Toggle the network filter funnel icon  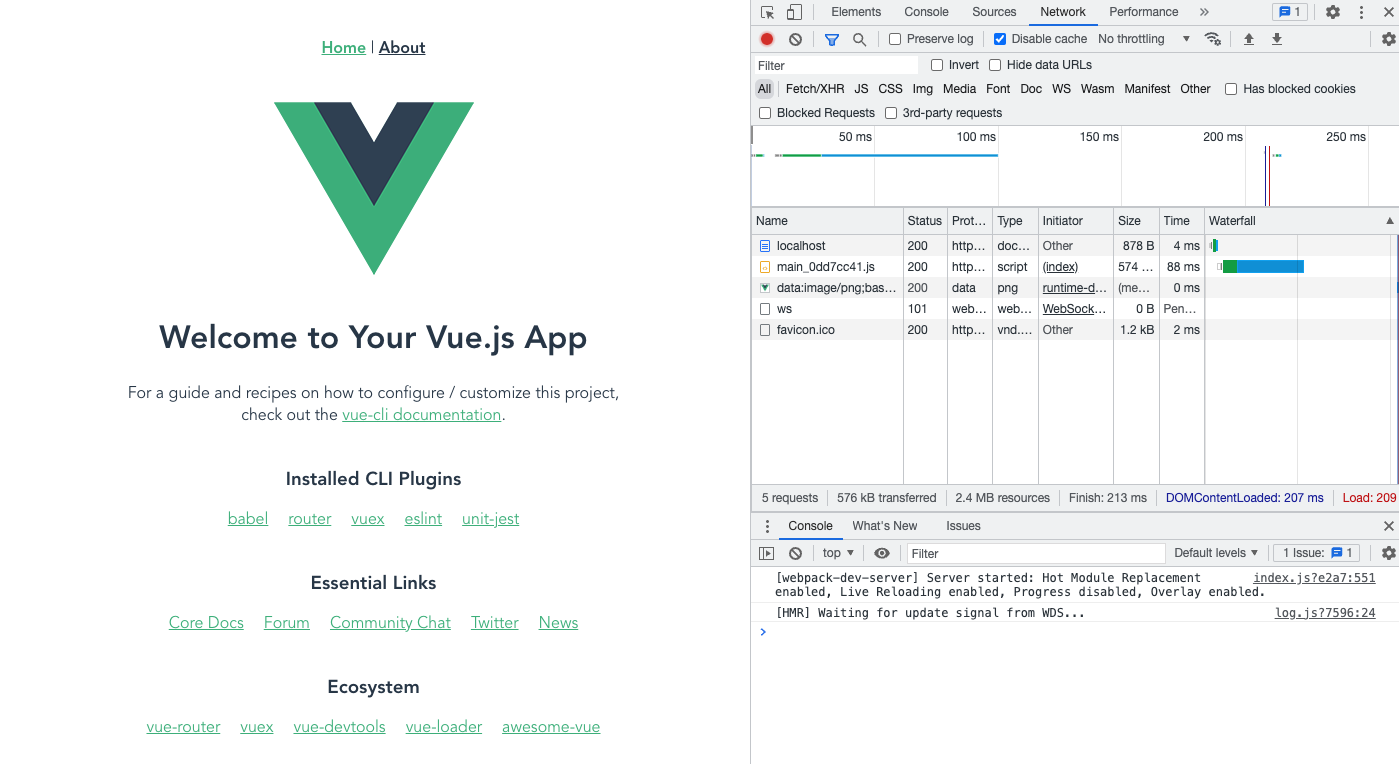(832, 39)
